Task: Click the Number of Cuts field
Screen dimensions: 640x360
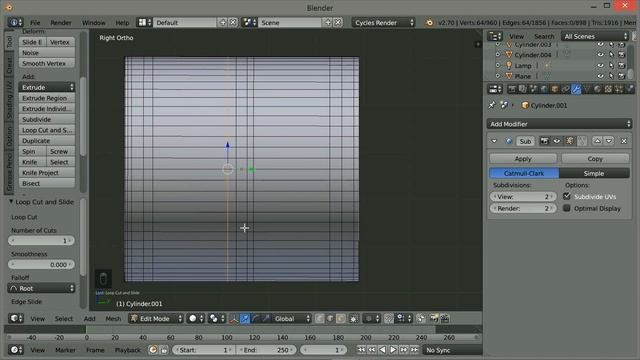Action: click(41, 241)
